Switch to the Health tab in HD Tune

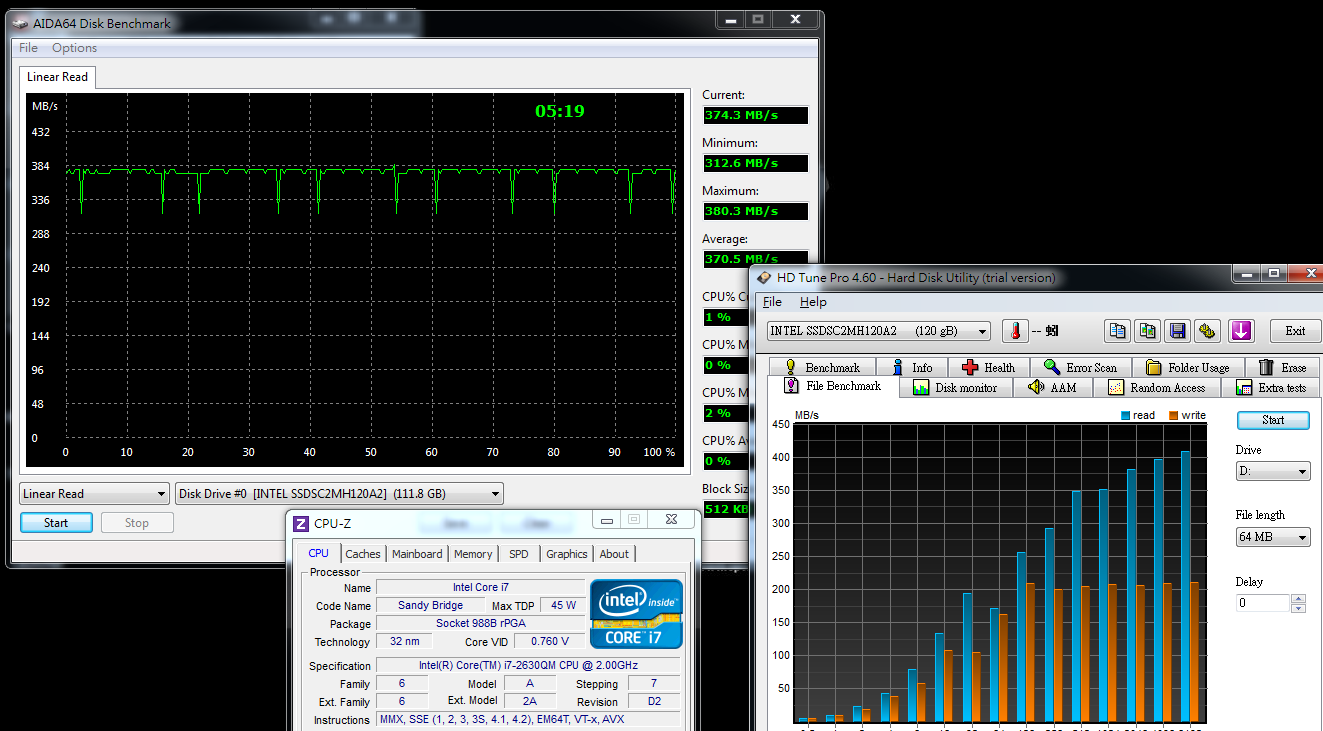coord(988,368)
